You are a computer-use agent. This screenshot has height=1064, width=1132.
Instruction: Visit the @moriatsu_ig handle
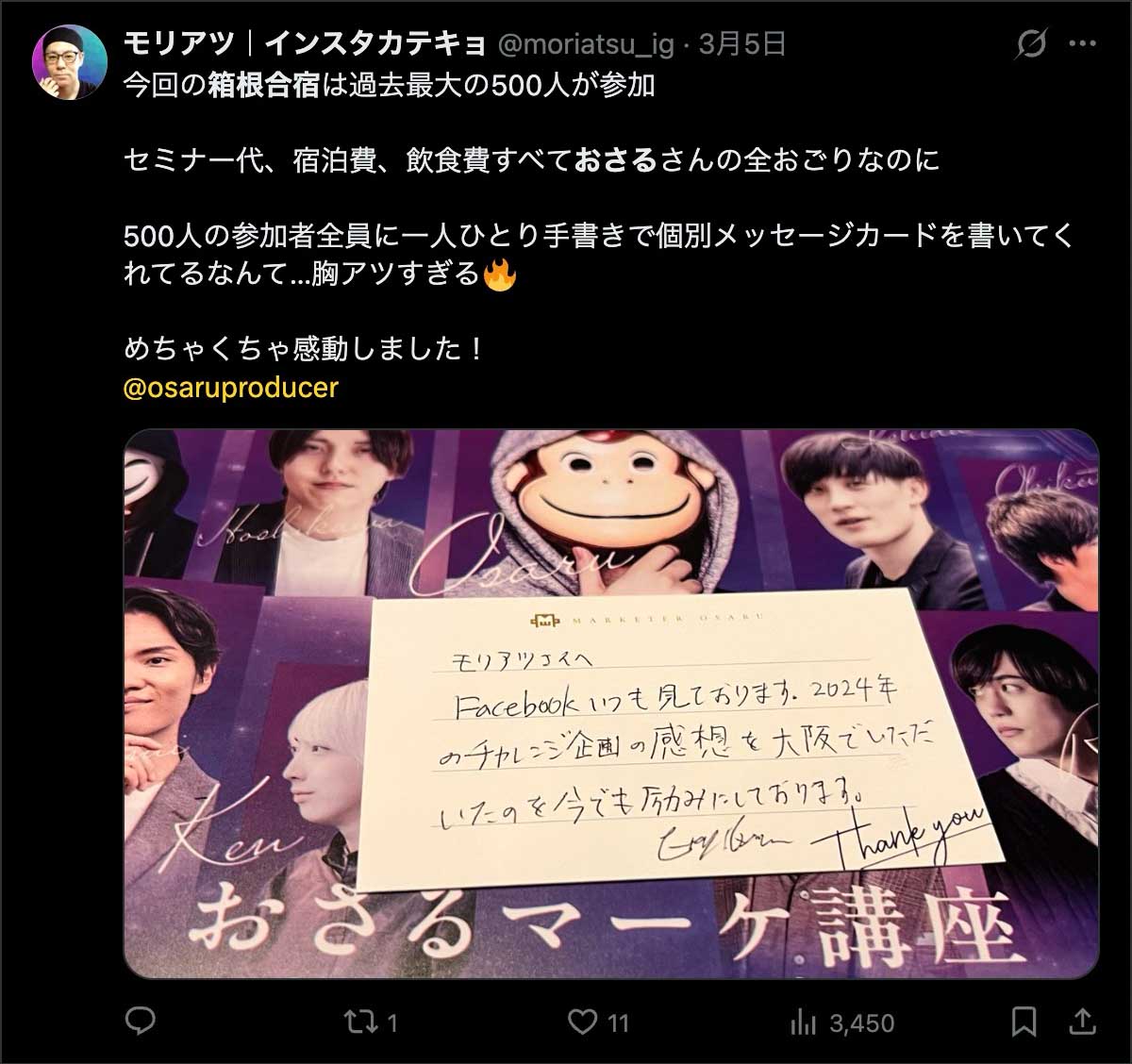pos(585,43)
